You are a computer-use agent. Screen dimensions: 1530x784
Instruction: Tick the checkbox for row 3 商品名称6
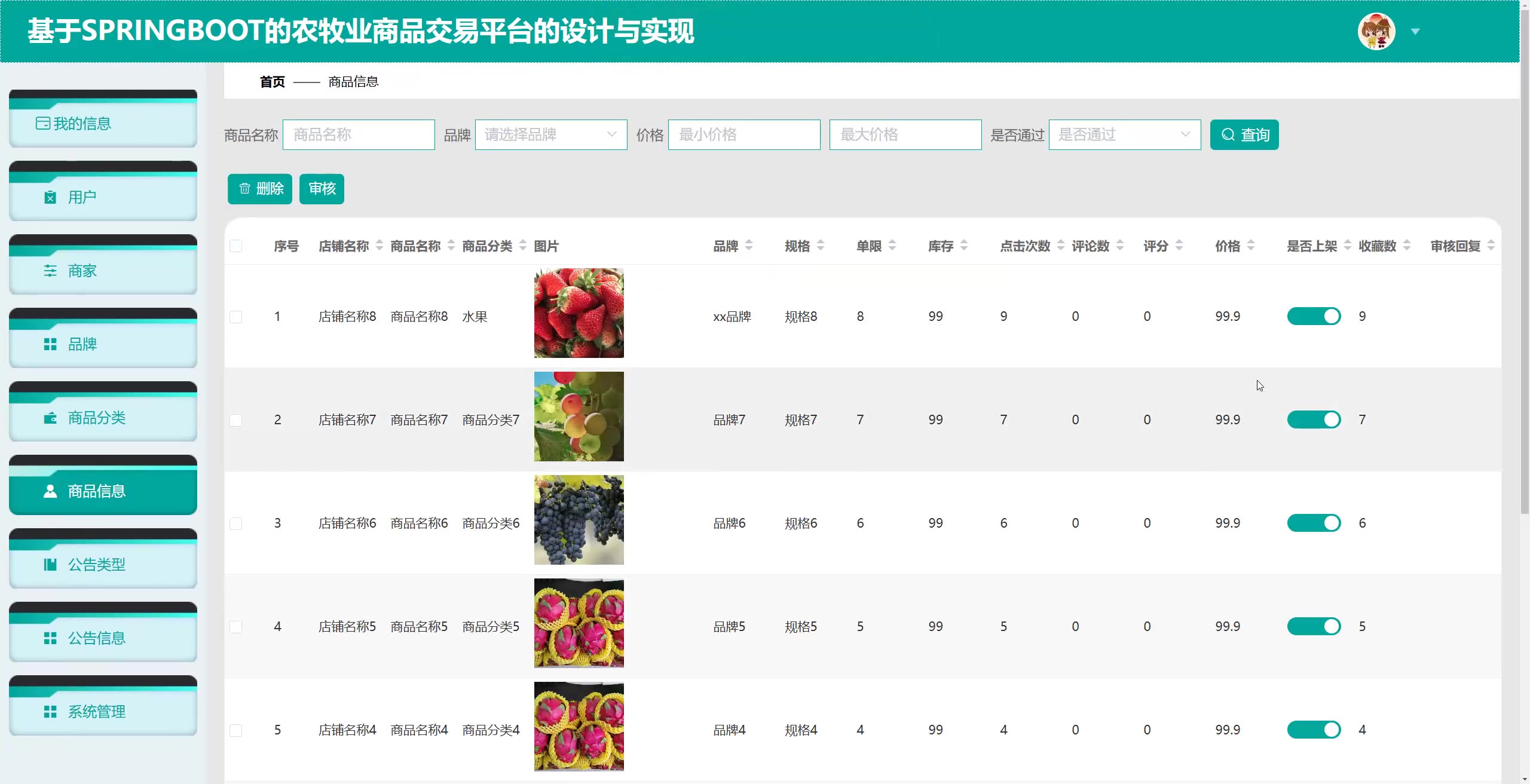point(236,523)
